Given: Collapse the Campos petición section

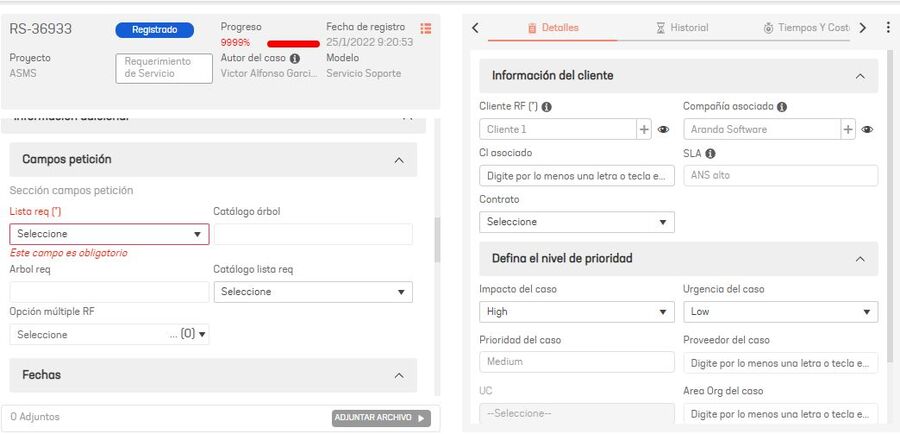Looking at the screenshot, I should click(399, 160).
